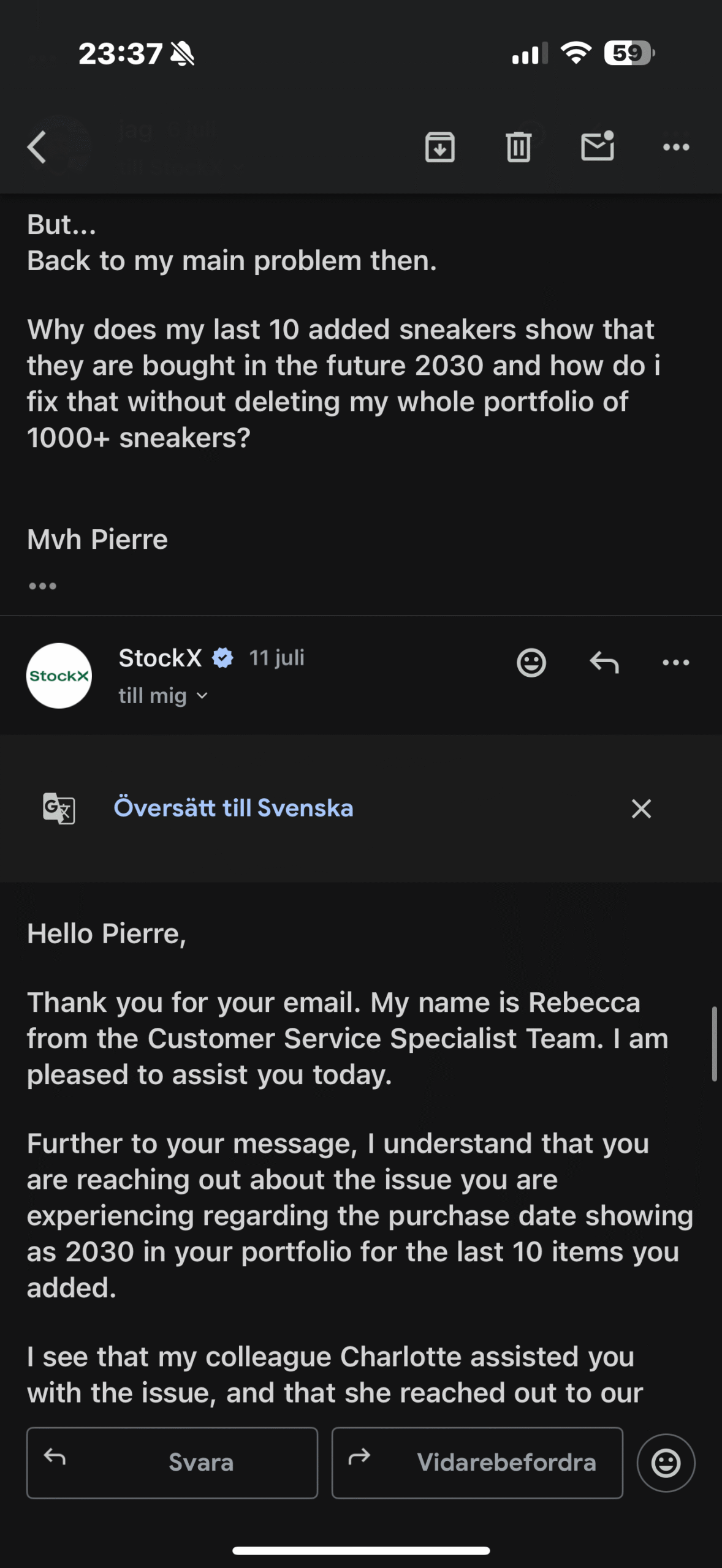Dismiss the translation banner
This screenshot has height=1568, width=722.
(641, 809)
